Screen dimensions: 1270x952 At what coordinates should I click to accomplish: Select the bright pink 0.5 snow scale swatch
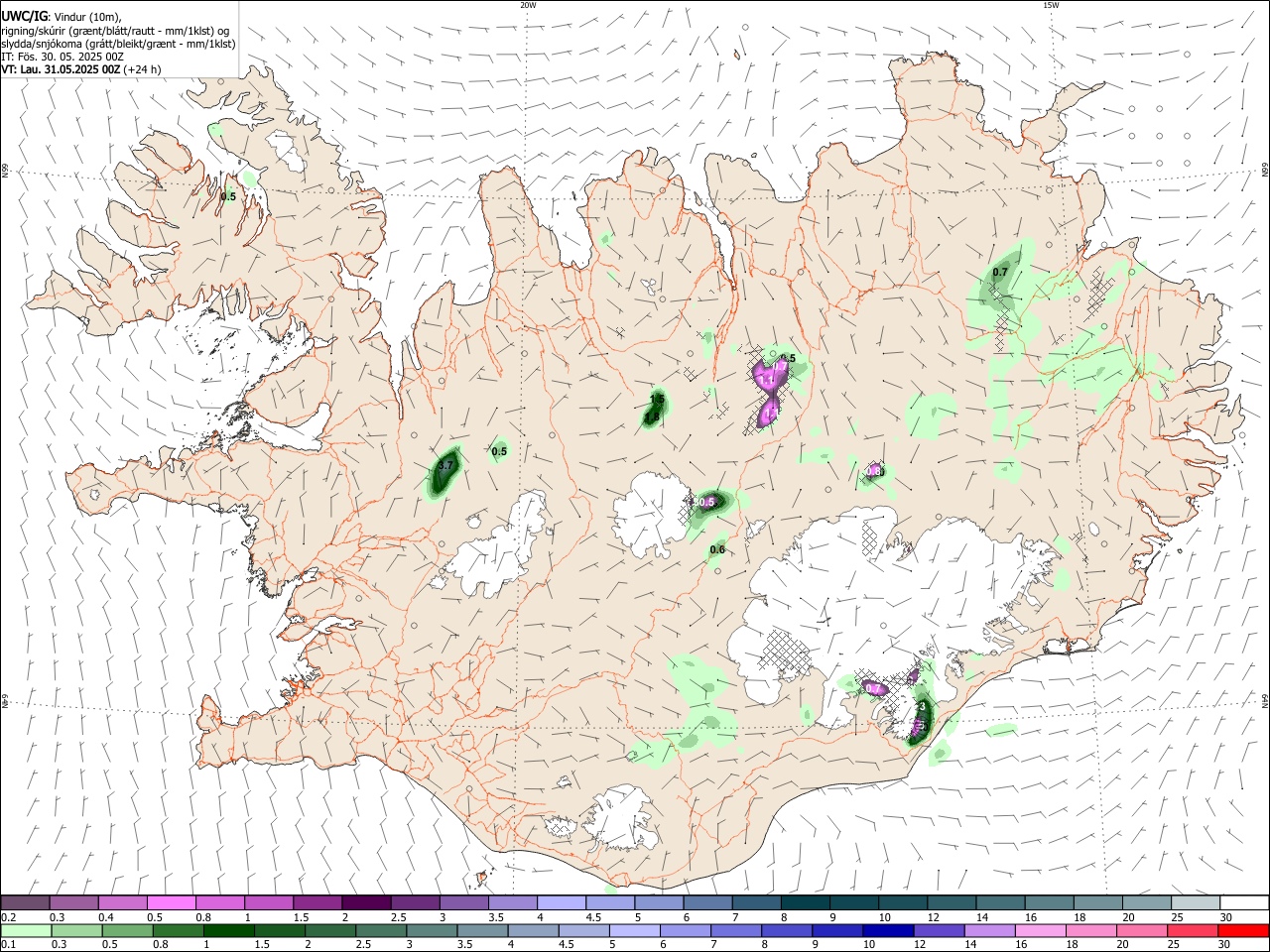(x=171, y=902)
